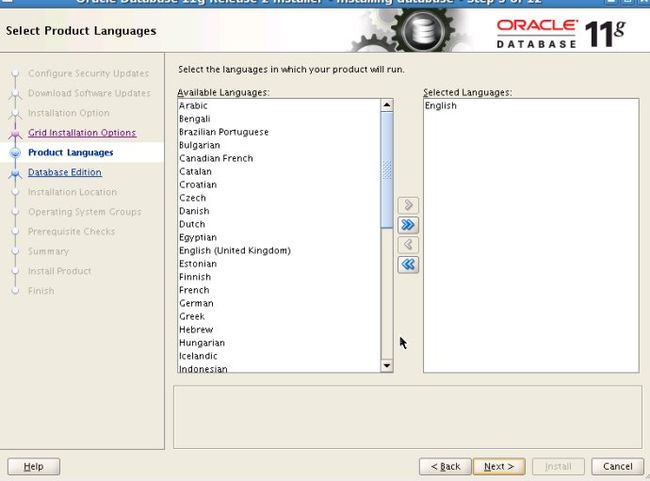650x481 pixels.
Task: Click the Configure Security Updates step
Action: (x=88, y=73)
